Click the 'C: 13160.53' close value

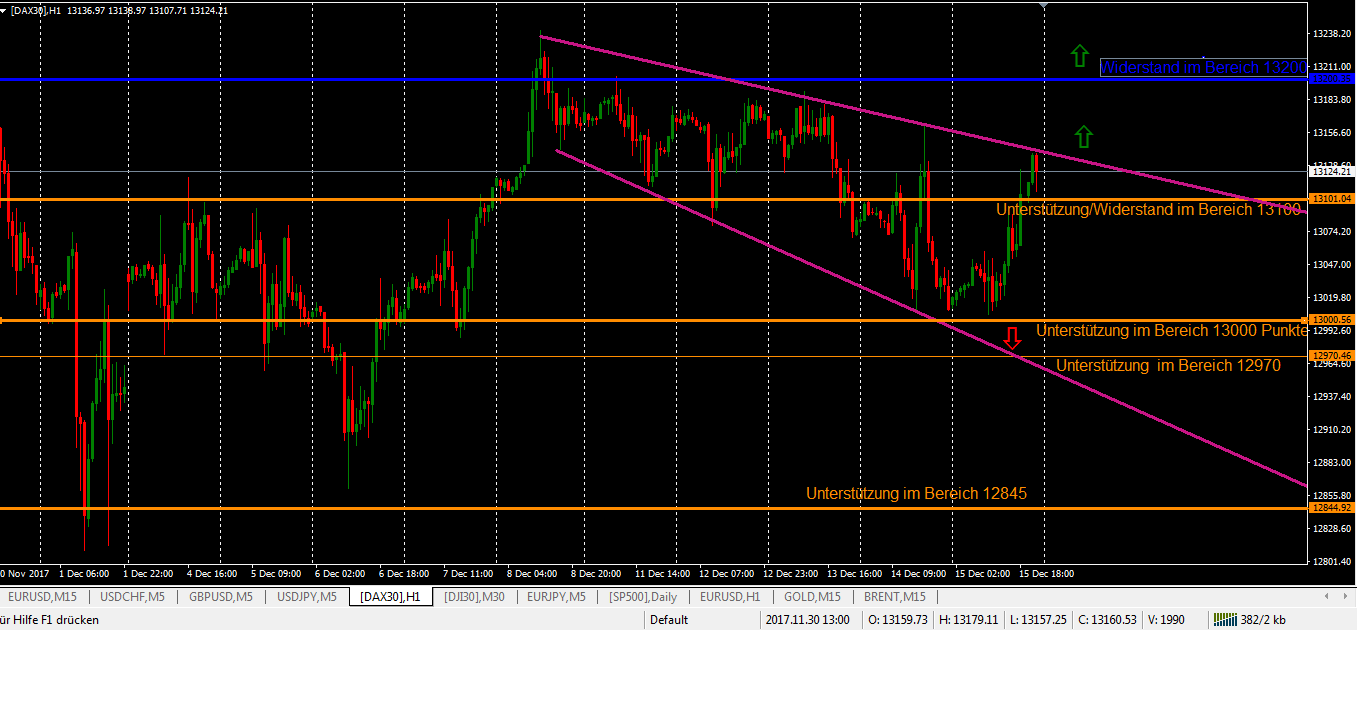click(x=1108, y=620)
